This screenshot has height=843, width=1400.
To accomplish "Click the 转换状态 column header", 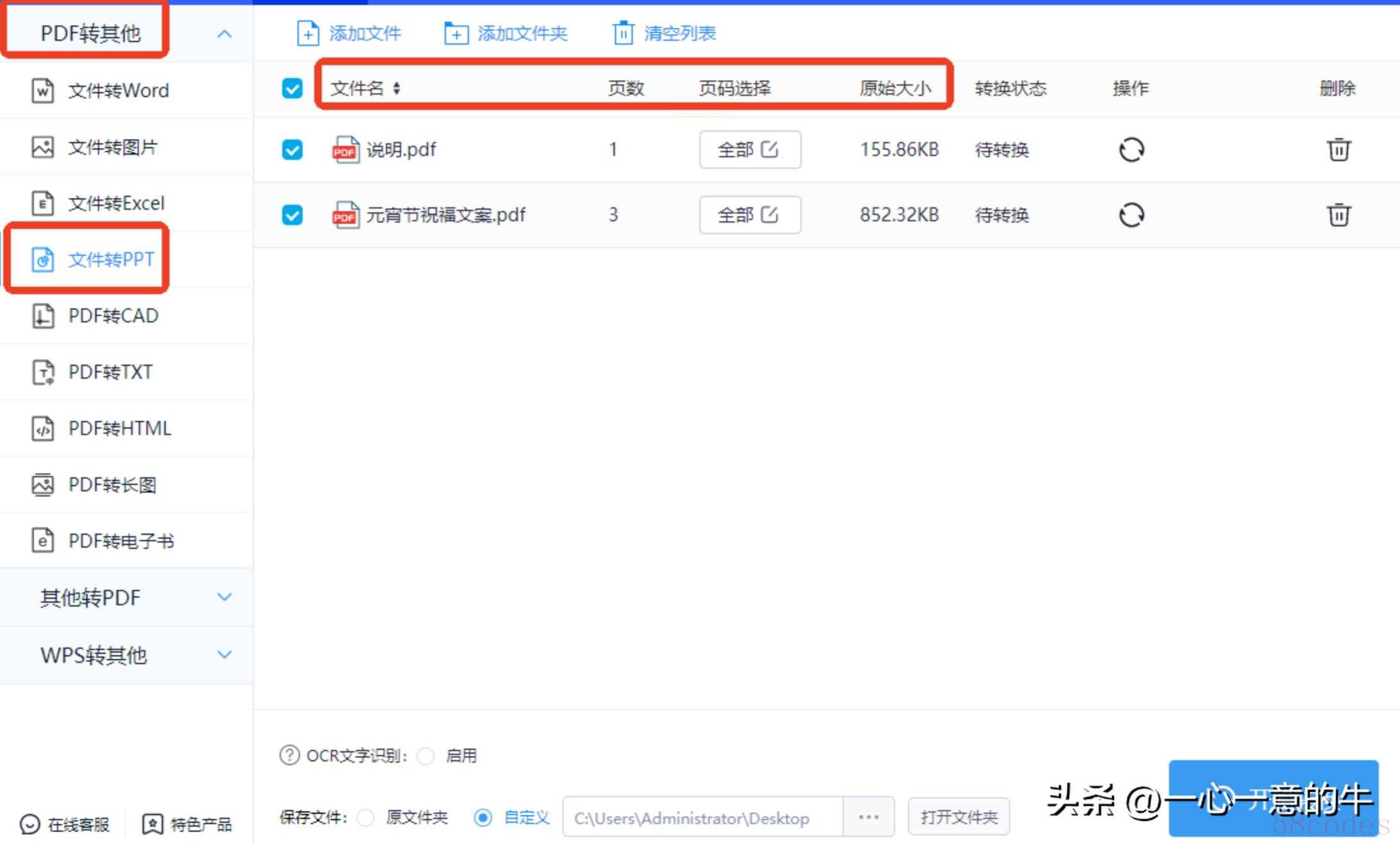I will click(1010, 88).
